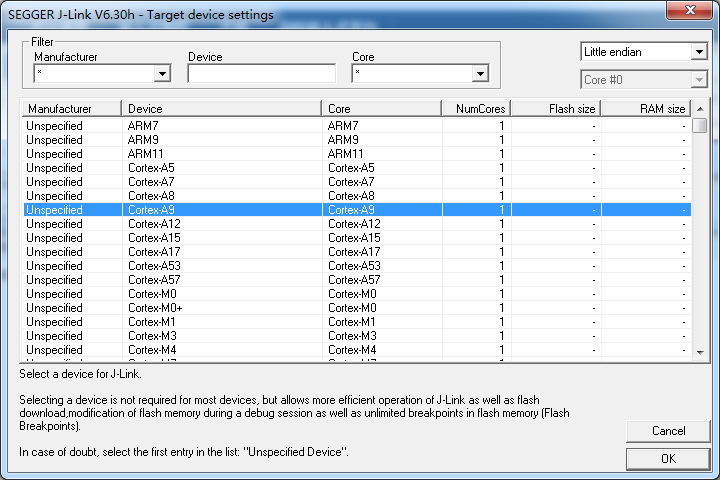The height and width of the screenshot is (480, 720).
Task: Select the Cortex-A7 device row
Action: click(x=357, y=182)
